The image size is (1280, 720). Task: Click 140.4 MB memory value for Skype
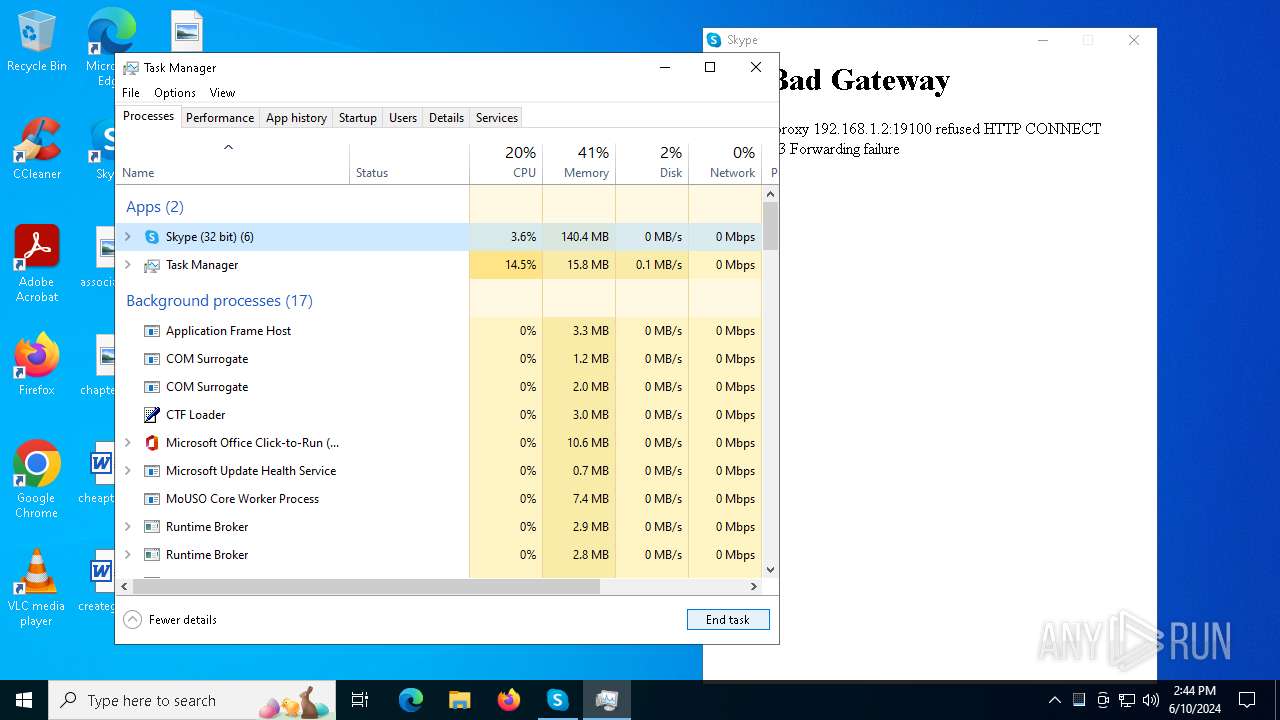[584, 237]
